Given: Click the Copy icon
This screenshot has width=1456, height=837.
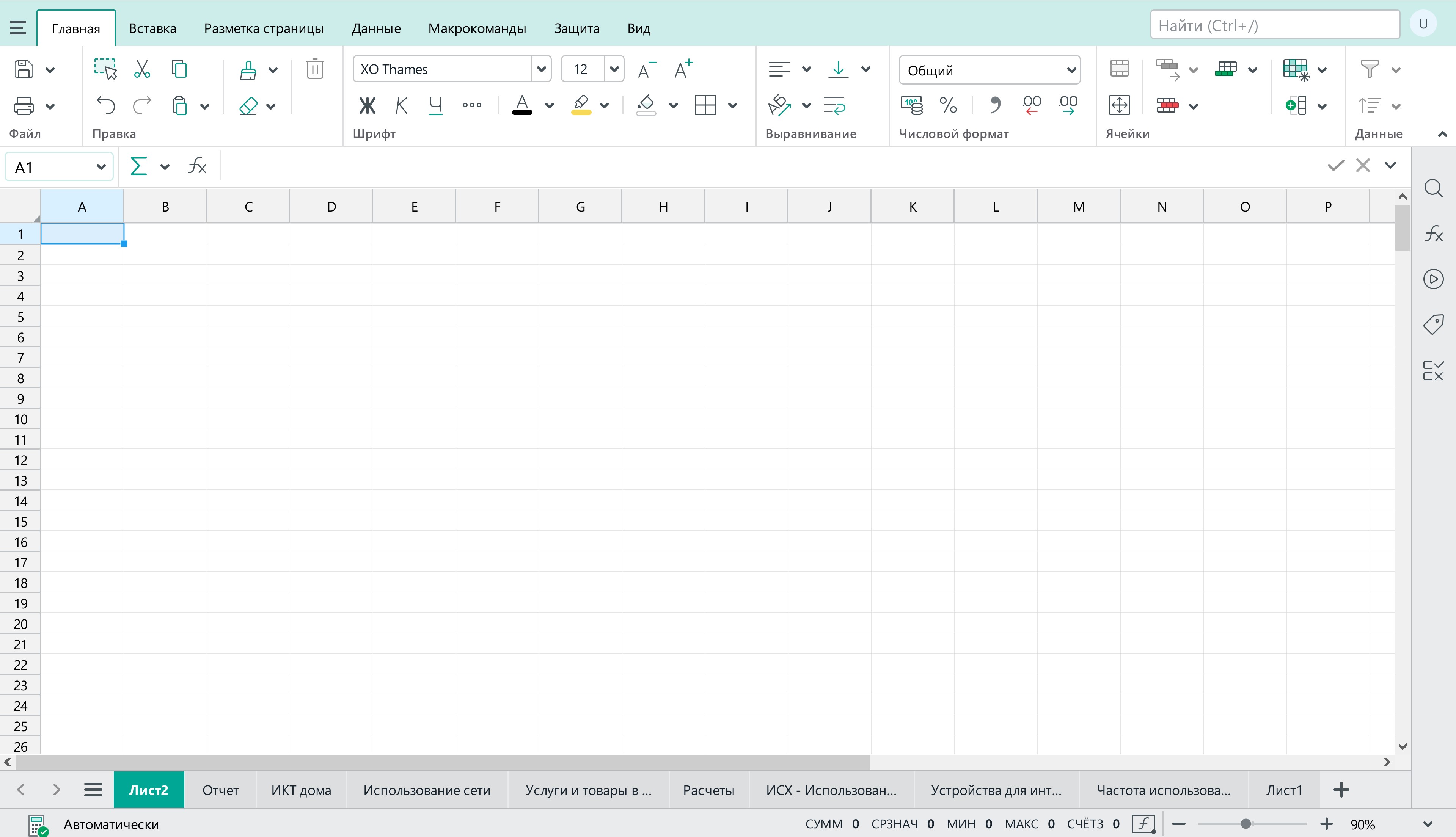Looking at the screenshot, I should [x=179, y=68].
